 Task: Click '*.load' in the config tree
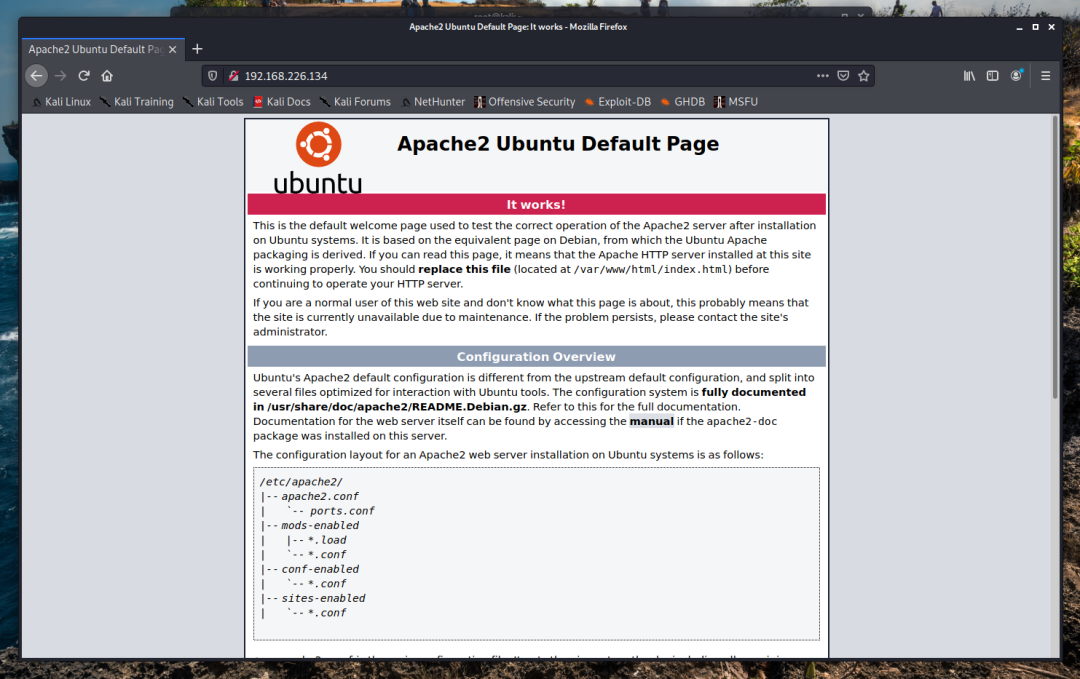point(327,541)
